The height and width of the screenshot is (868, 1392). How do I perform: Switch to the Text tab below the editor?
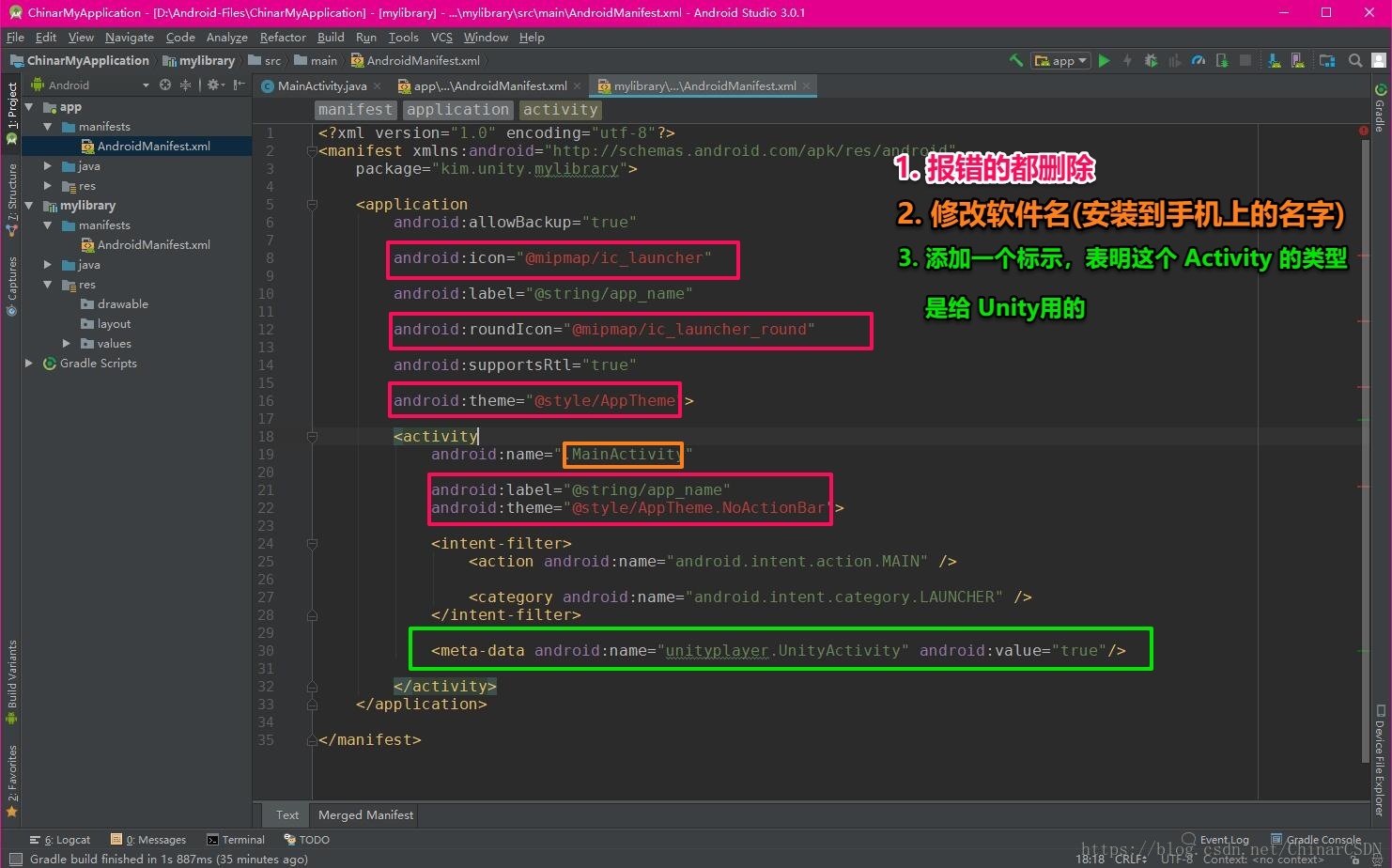click(287, 814)
